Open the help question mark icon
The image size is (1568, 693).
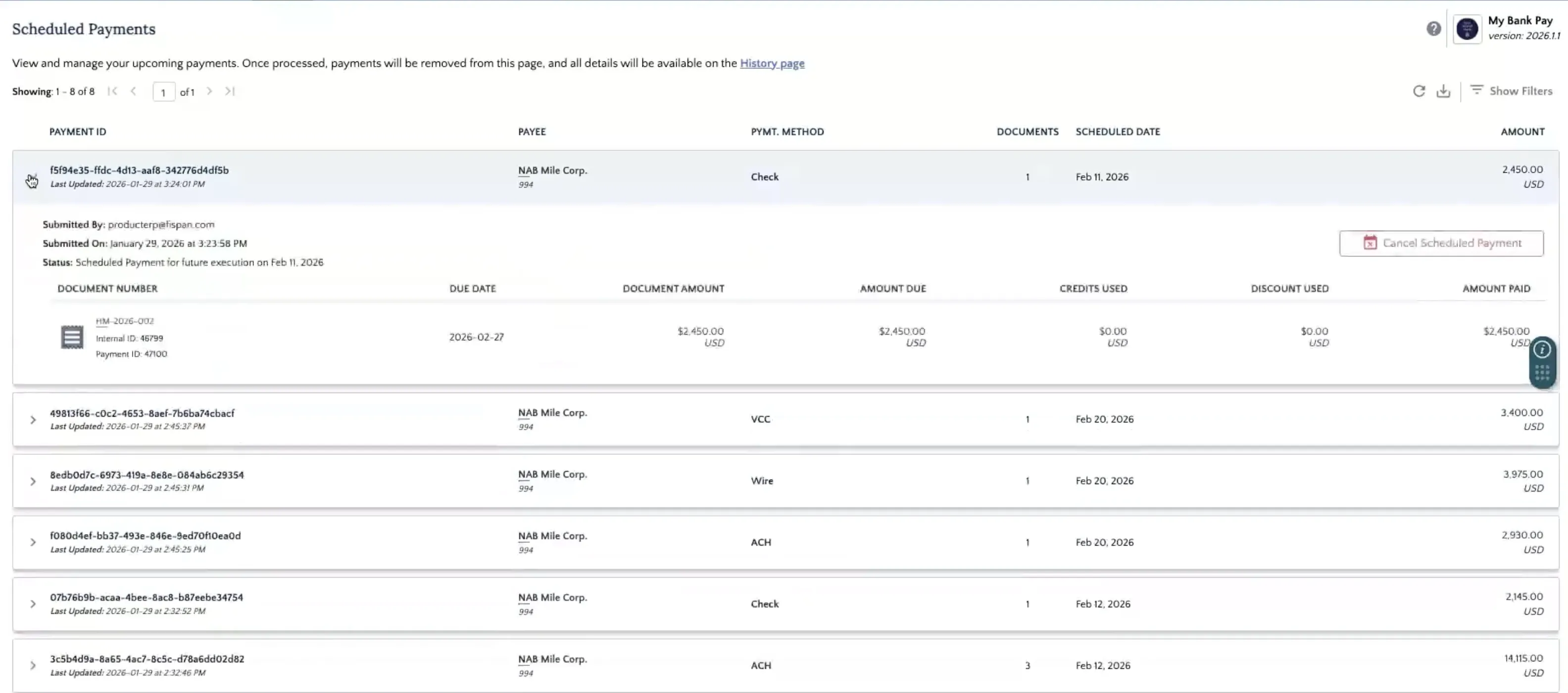click(1433, 29)
